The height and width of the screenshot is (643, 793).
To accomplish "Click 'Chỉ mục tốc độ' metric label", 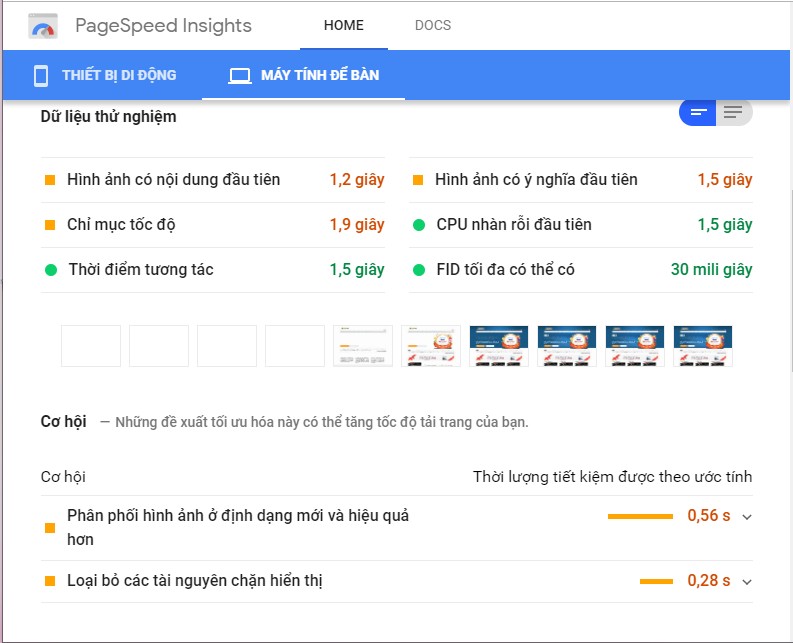I will (121, 225).
